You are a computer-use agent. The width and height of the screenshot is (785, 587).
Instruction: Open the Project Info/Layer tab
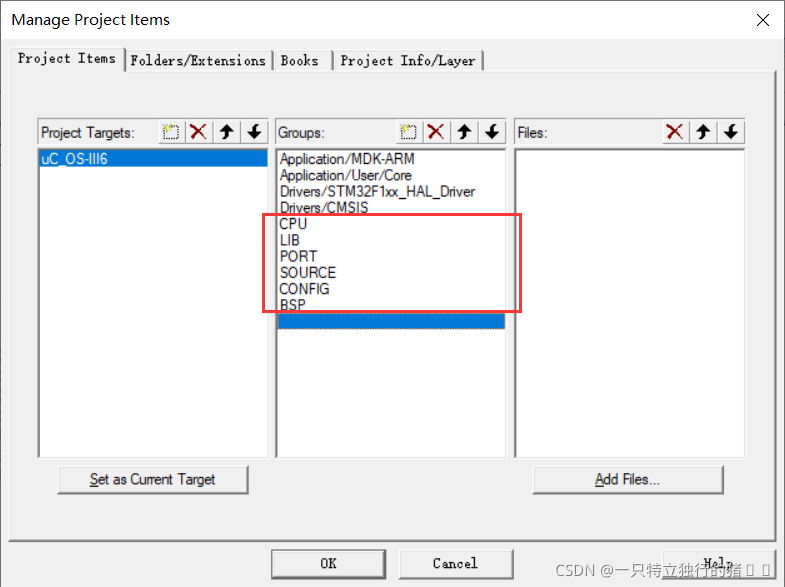pyautogui.click(x=408, y=61)
